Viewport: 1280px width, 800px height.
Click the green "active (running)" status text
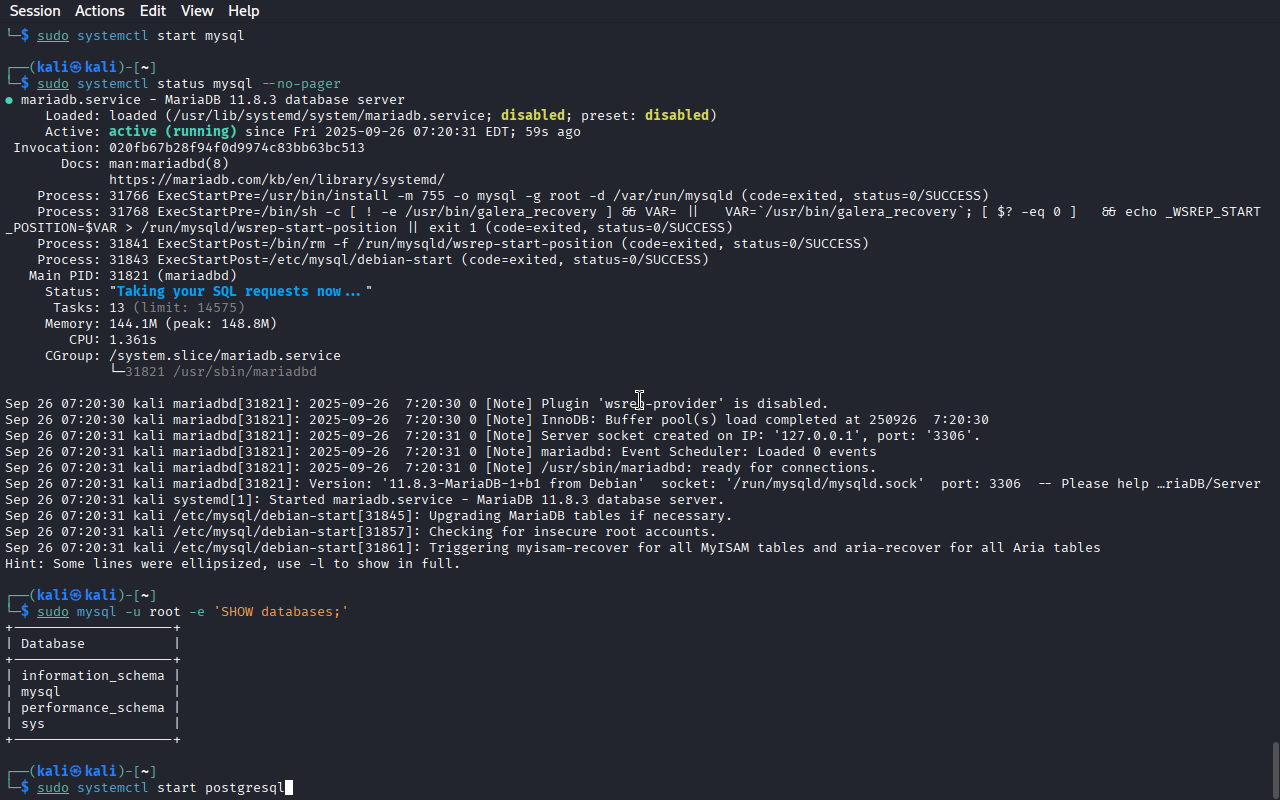(173, 132)
